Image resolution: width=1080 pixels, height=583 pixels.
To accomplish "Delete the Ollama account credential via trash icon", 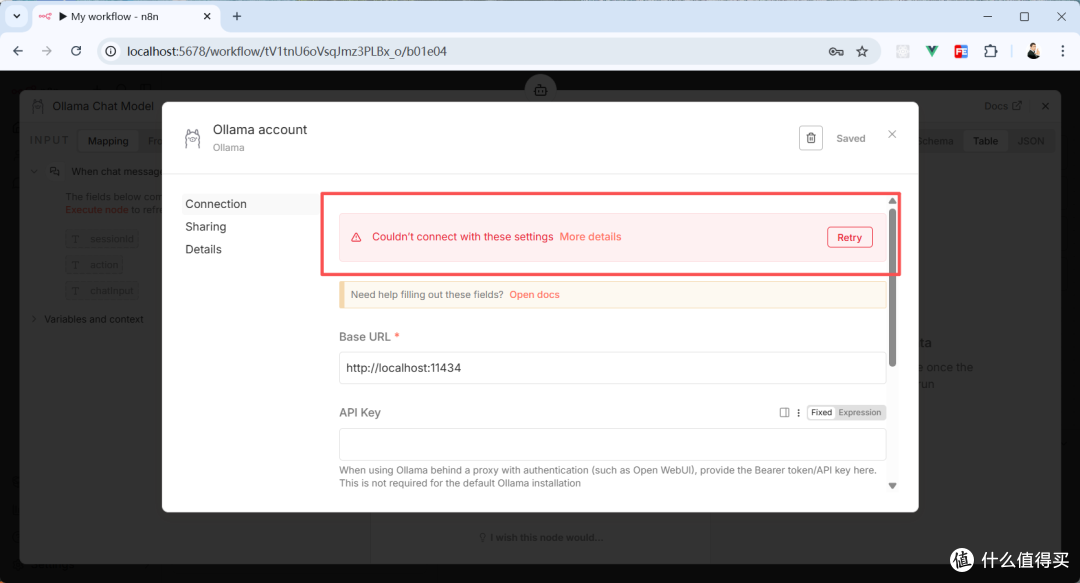I will (x=811, y=138).
